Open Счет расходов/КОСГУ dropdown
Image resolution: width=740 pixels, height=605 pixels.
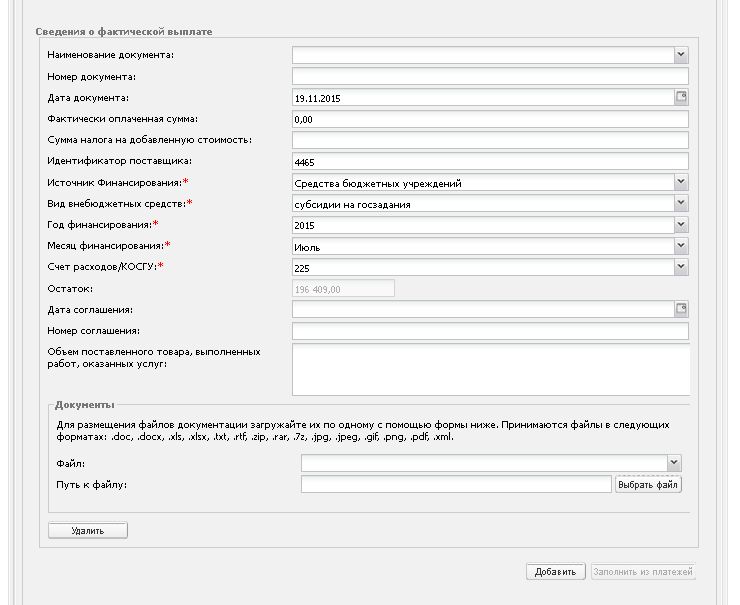681,267
